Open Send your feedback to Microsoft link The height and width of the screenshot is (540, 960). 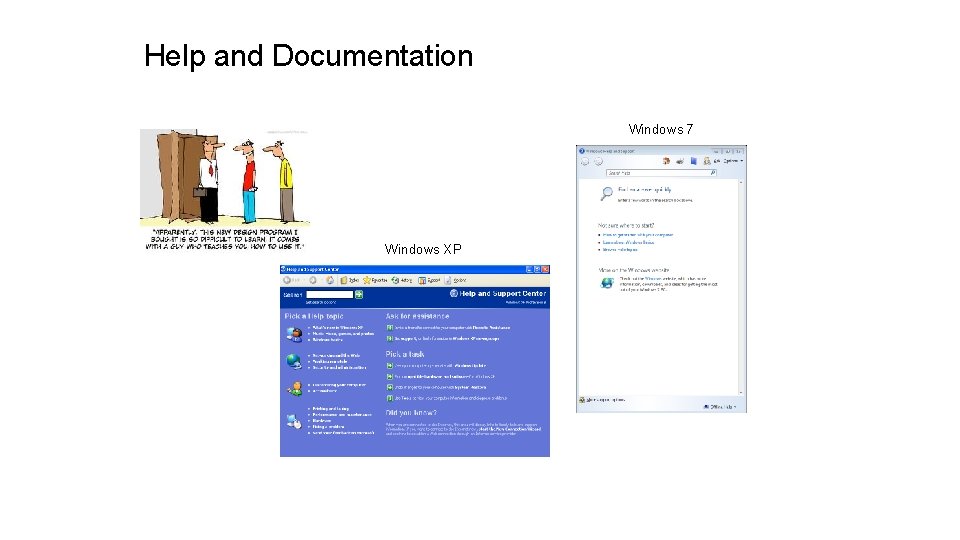(343, 433)
